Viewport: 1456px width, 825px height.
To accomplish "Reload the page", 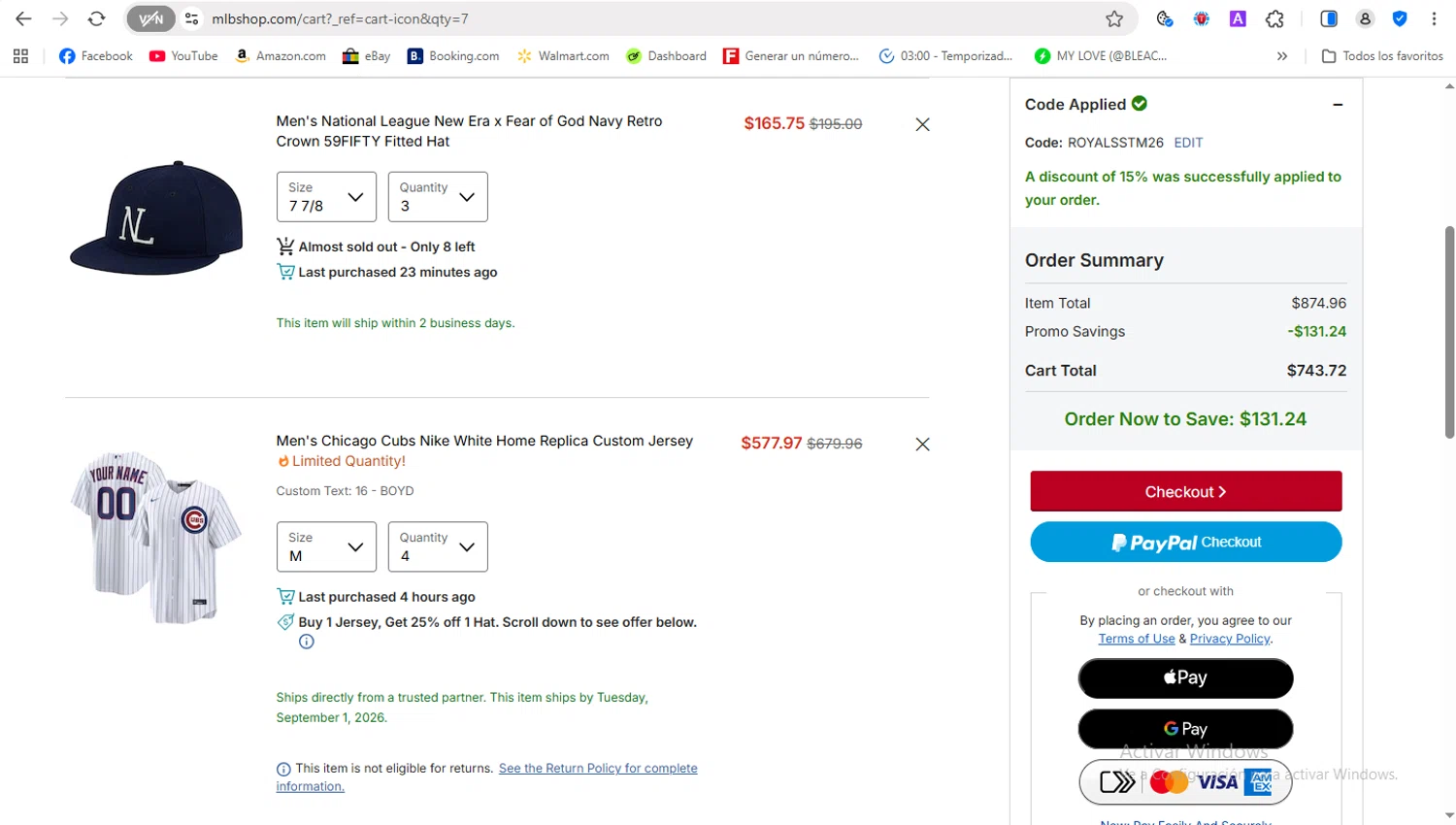I will 96,18.
